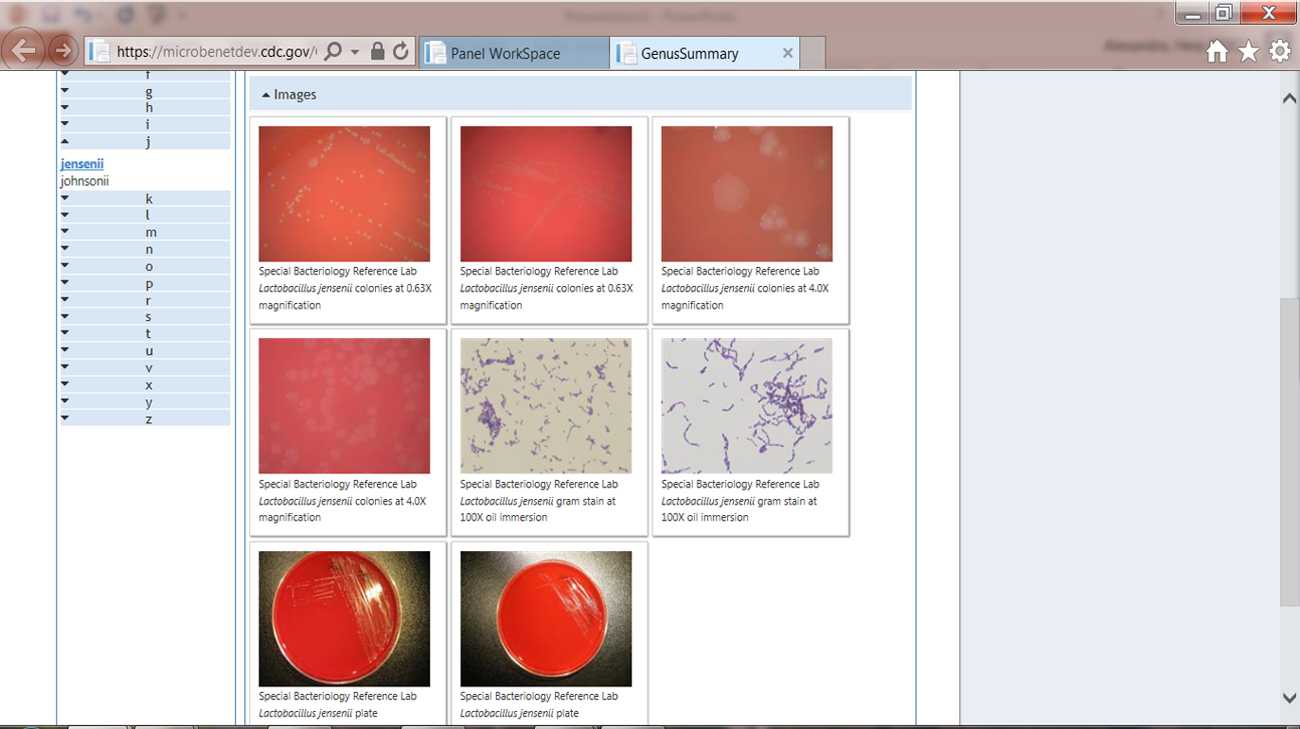
Task: Click the refresh page icon
Action: point(401,52)
